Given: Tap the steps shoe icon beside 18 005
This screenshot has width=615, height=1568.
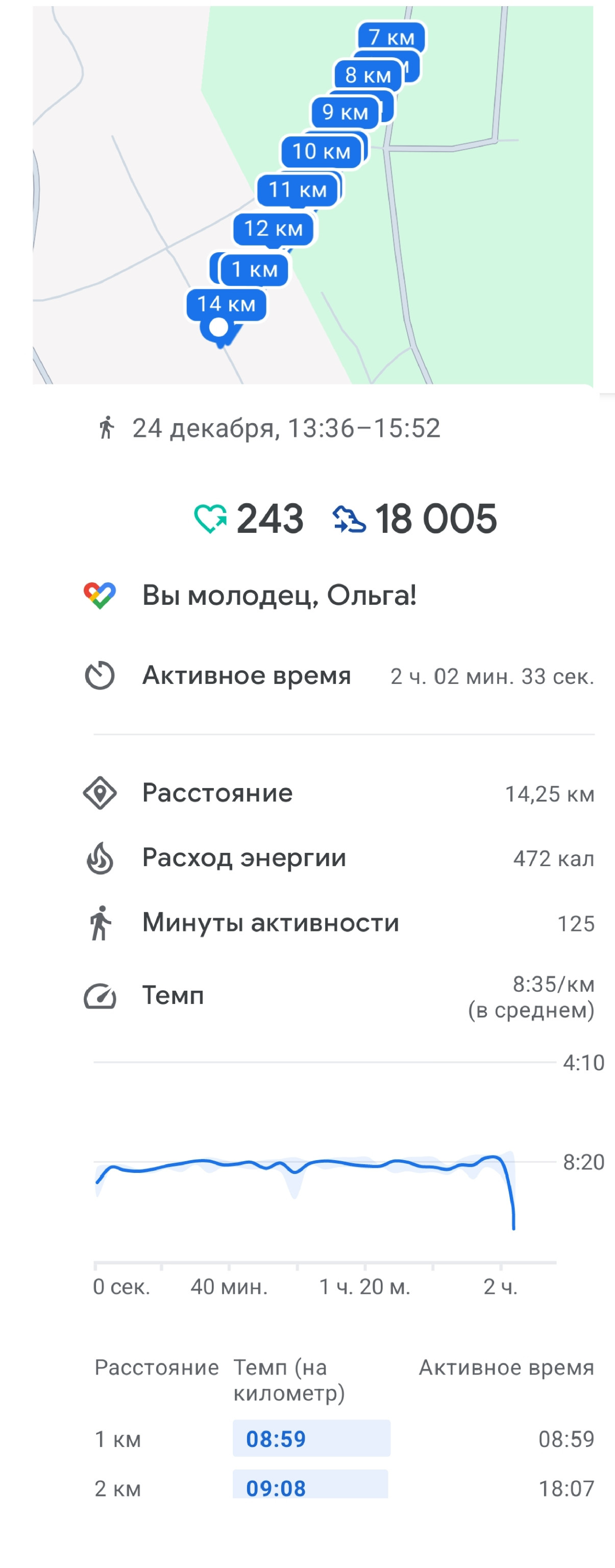Looking at the screenshot, I should point(349,519).
